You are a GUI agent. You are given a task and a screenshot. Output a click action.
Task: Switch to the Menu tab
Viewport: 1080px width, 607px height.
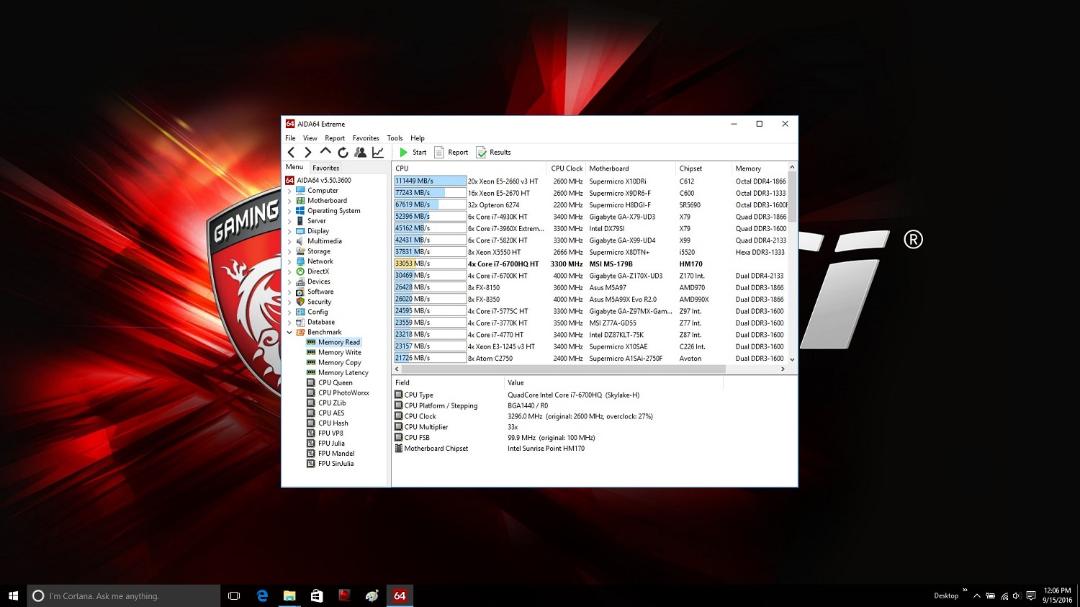click(294, 167)
